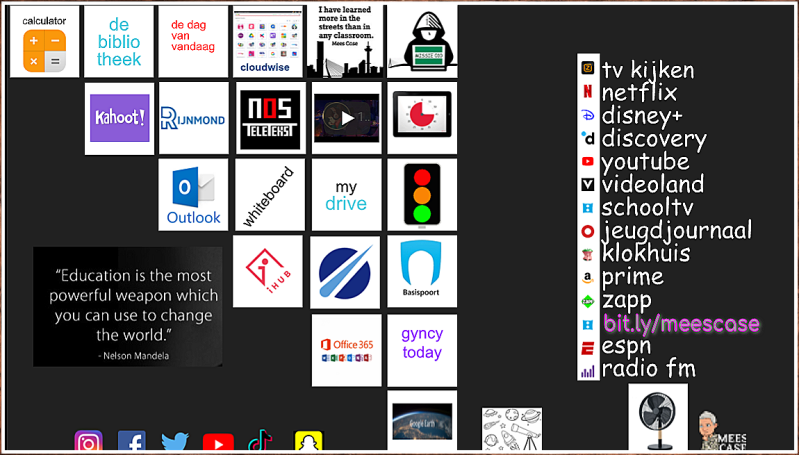Open the YouTube icon in the social row
Viewport: 799px width, 455px height.
(219, 443)
